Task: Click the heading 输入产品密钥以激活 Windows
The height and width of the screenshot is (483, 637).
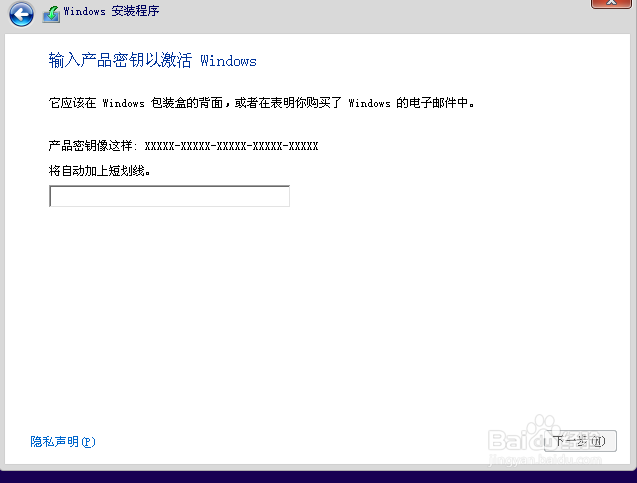Action: click(x=153, y=60)
